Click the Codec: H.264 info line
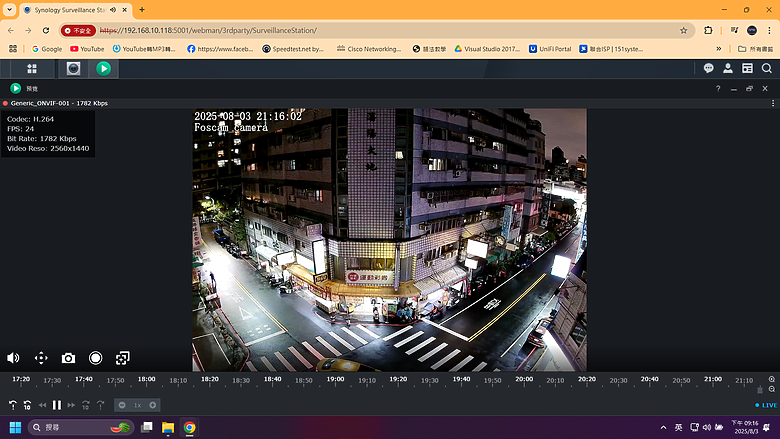The height and width of the screenshot is (439, 780). (x=30, y=119)
